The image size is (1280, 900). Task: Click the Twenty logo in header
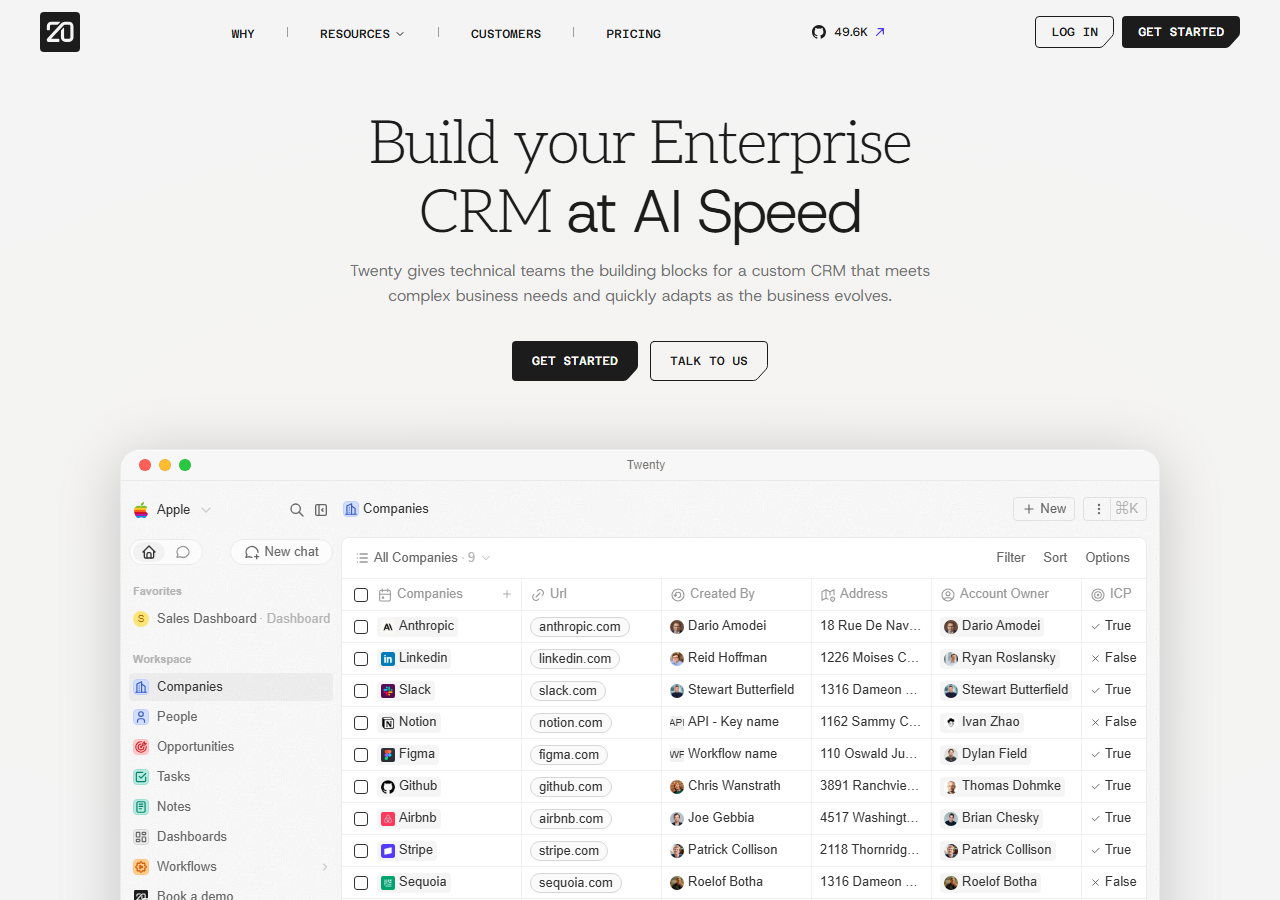click(x=60, y=32)
